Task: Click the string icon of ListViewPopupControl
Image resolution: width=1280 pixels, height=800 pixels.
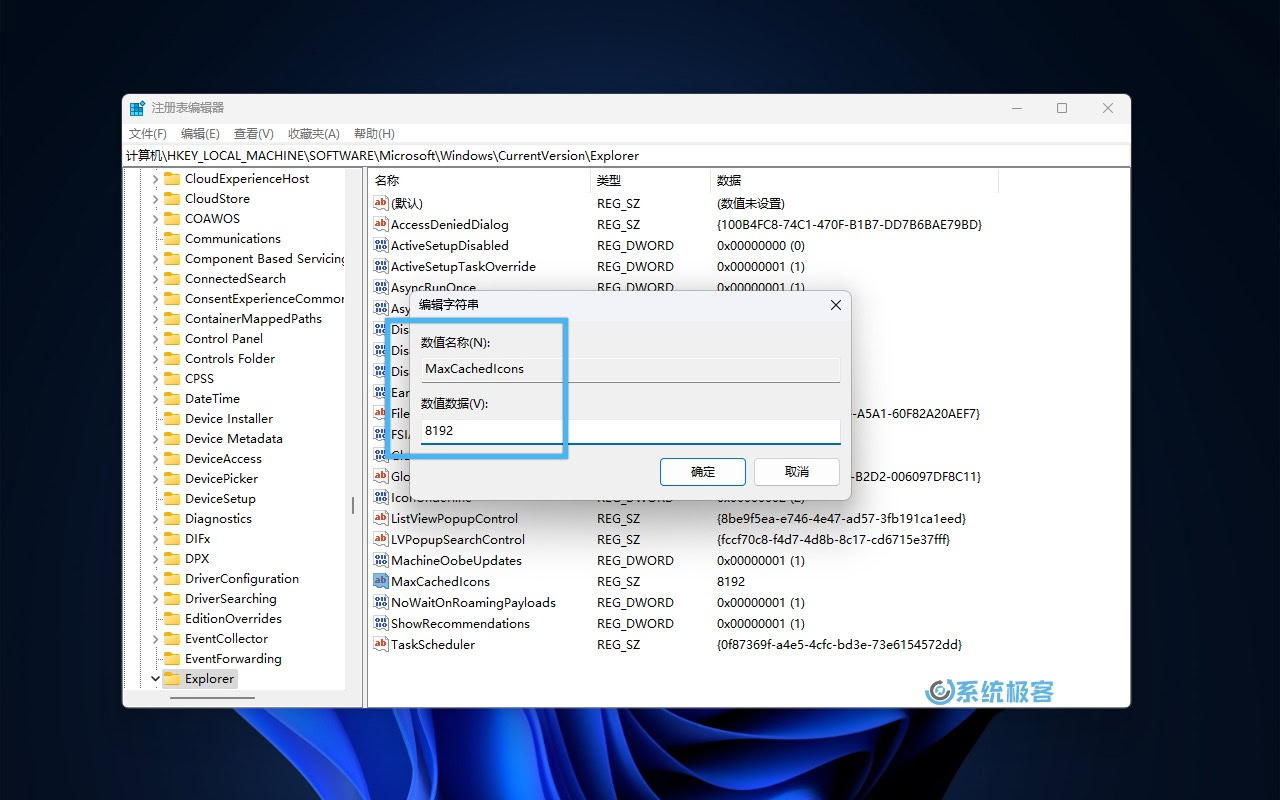Action: pos(380,518)
